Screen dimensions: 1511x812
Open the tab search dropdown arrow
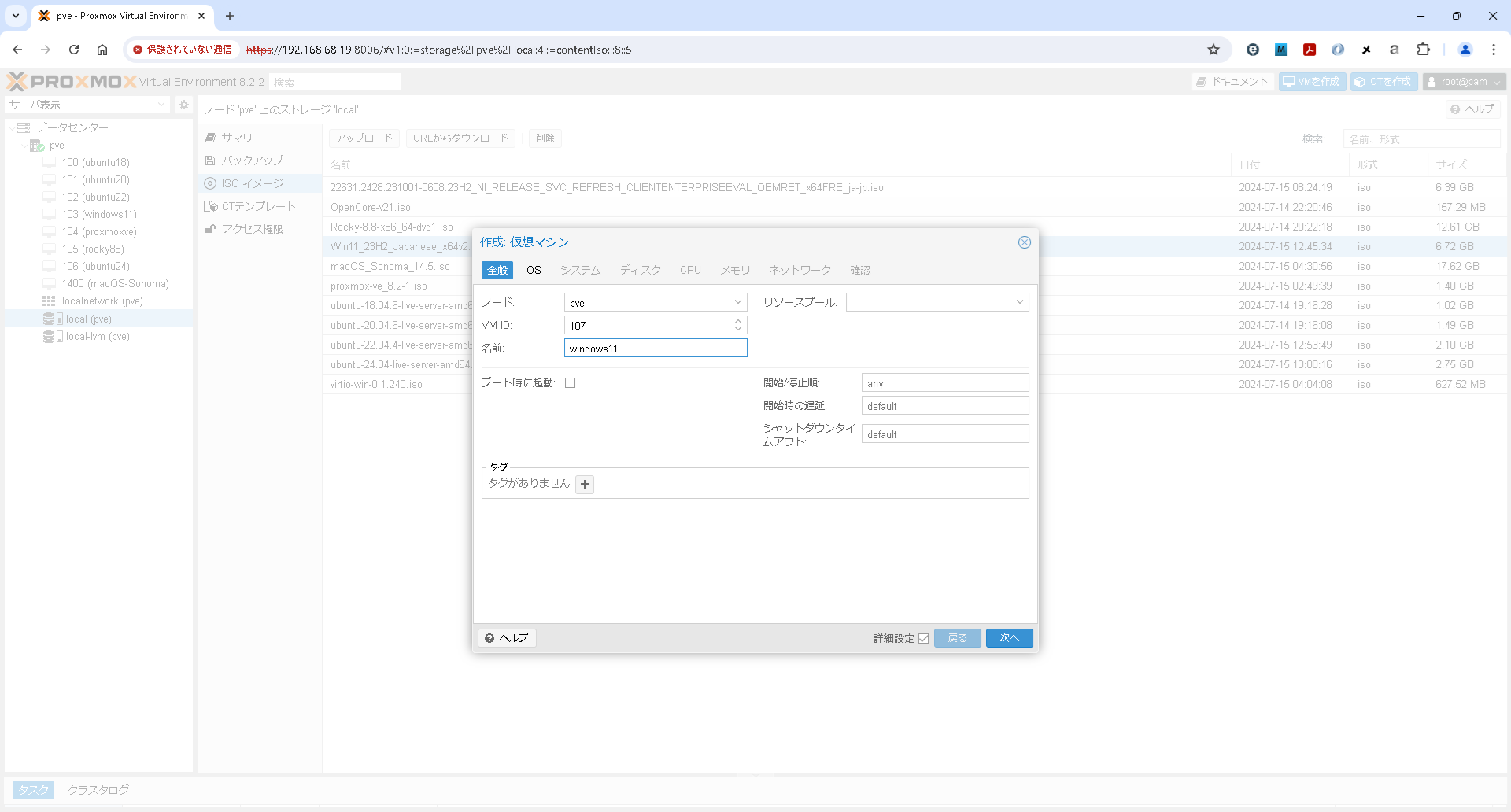16,16
